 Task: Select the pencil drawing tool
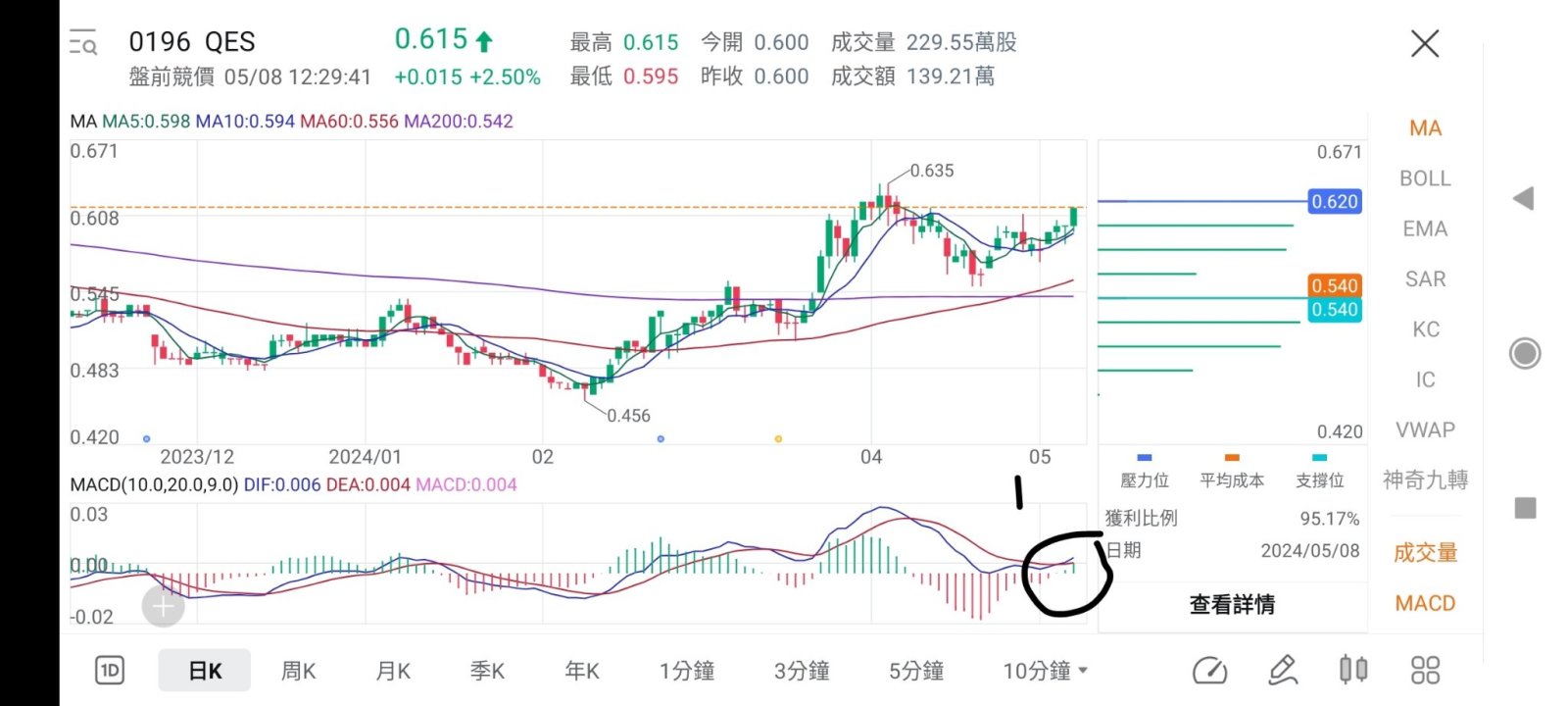pyautogui.click(x=1282, y=671)
